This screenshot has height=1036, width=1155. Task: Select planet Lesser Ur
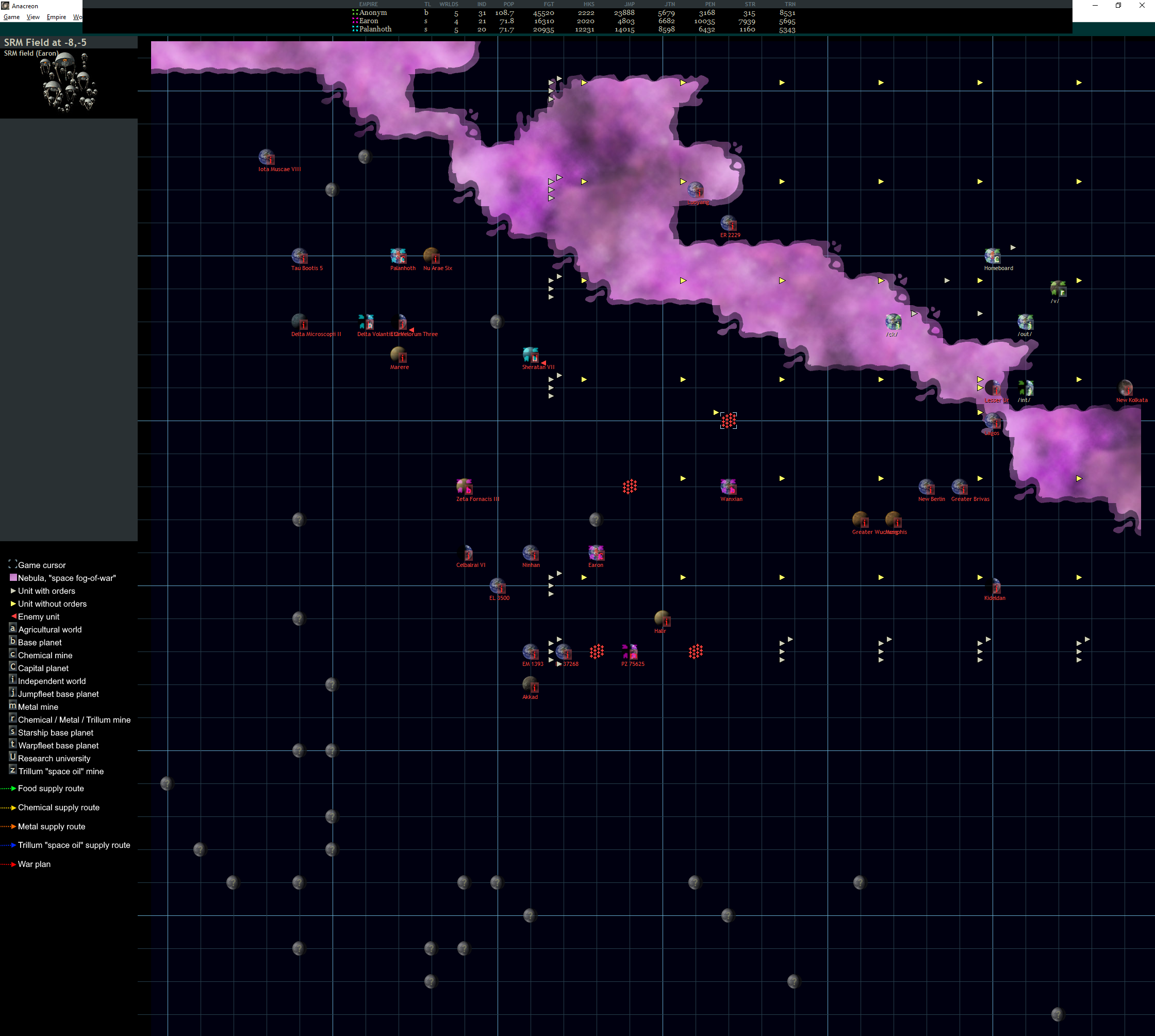[x=993, y=388]
